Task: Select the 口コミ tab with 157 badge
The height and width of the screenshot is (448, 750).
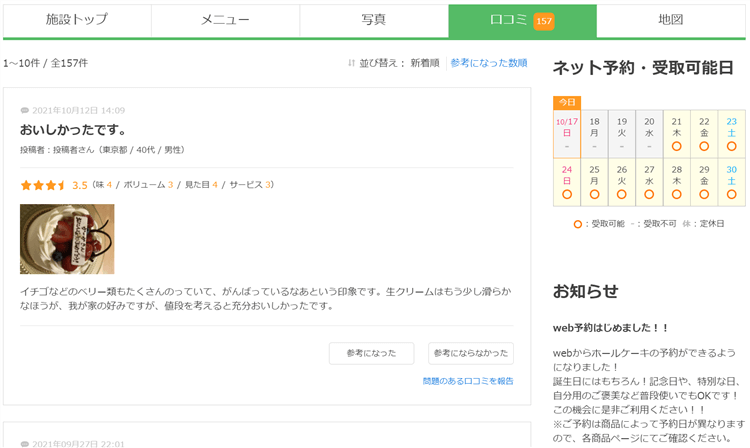Action: (521, 20)
